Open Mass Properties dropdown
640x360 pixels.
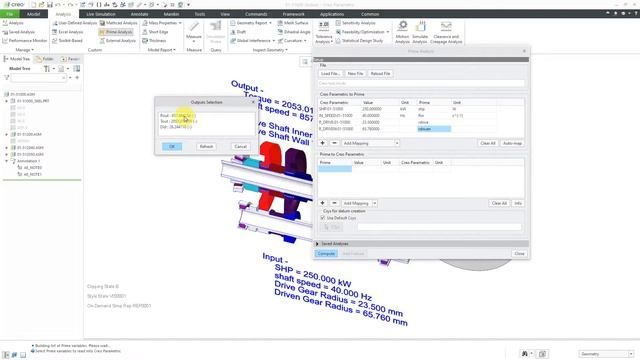tap(162, 23)
